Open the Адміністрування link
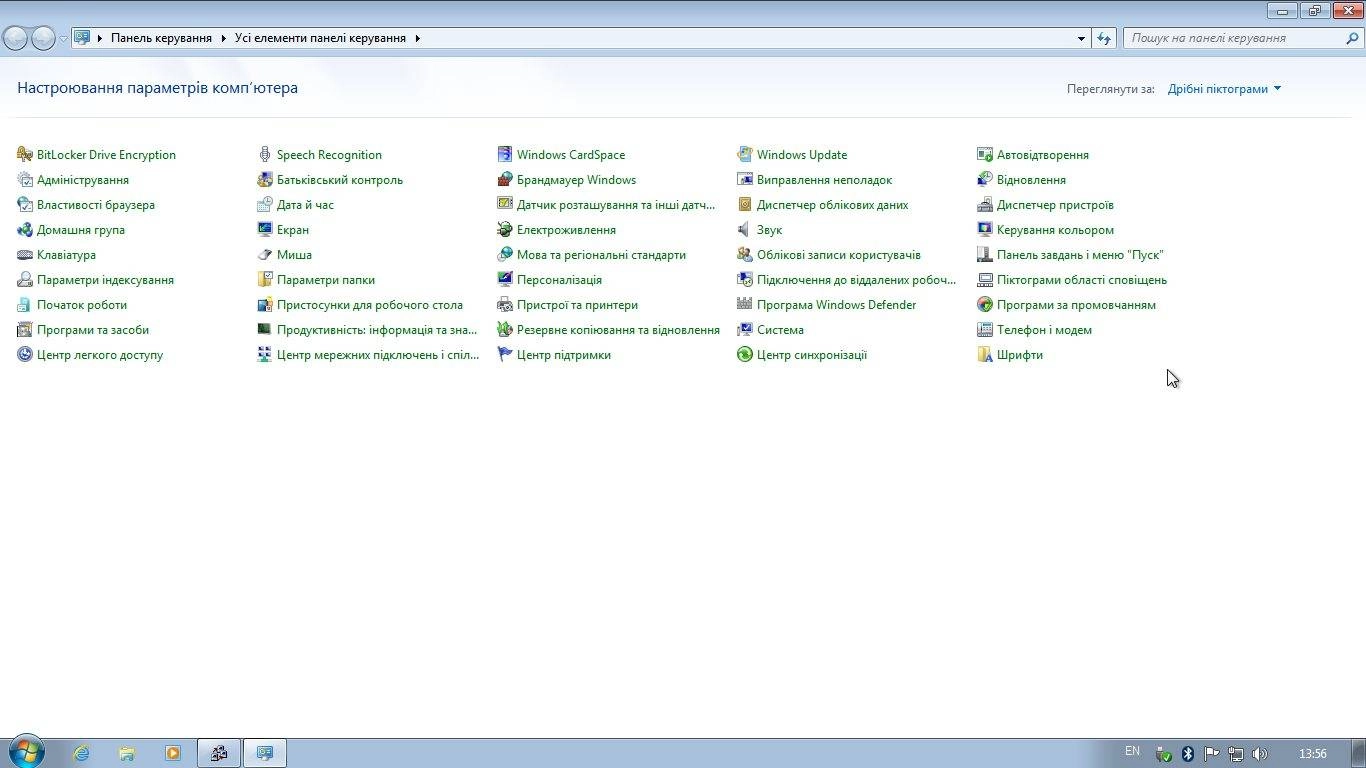This screenshot has height=768, width=1366. click(83, 180)
